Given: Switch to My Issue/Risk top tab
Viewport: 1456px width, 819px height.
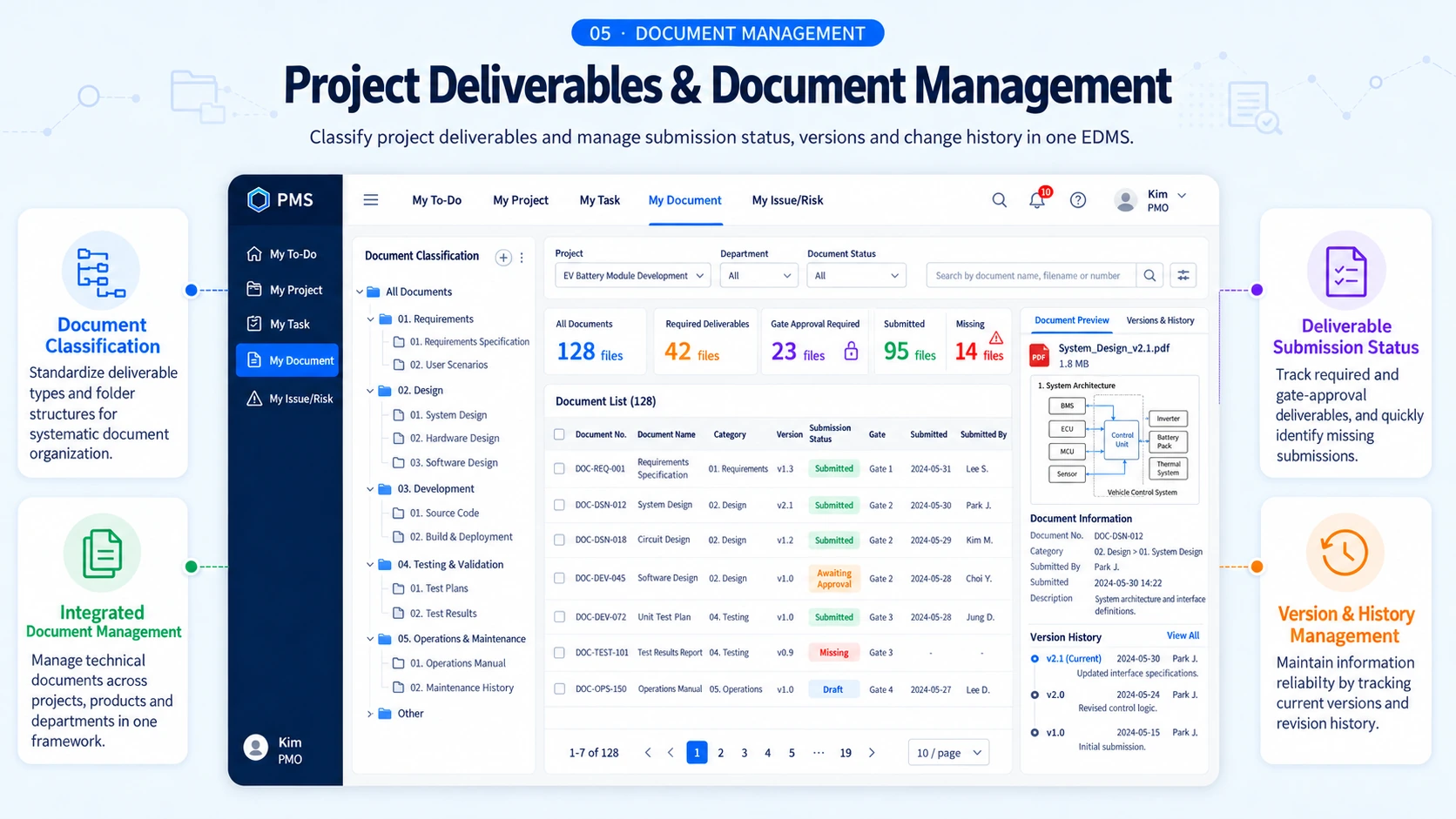Looking at the screenshot, I should pyautogui.click(x=788, y=200).
